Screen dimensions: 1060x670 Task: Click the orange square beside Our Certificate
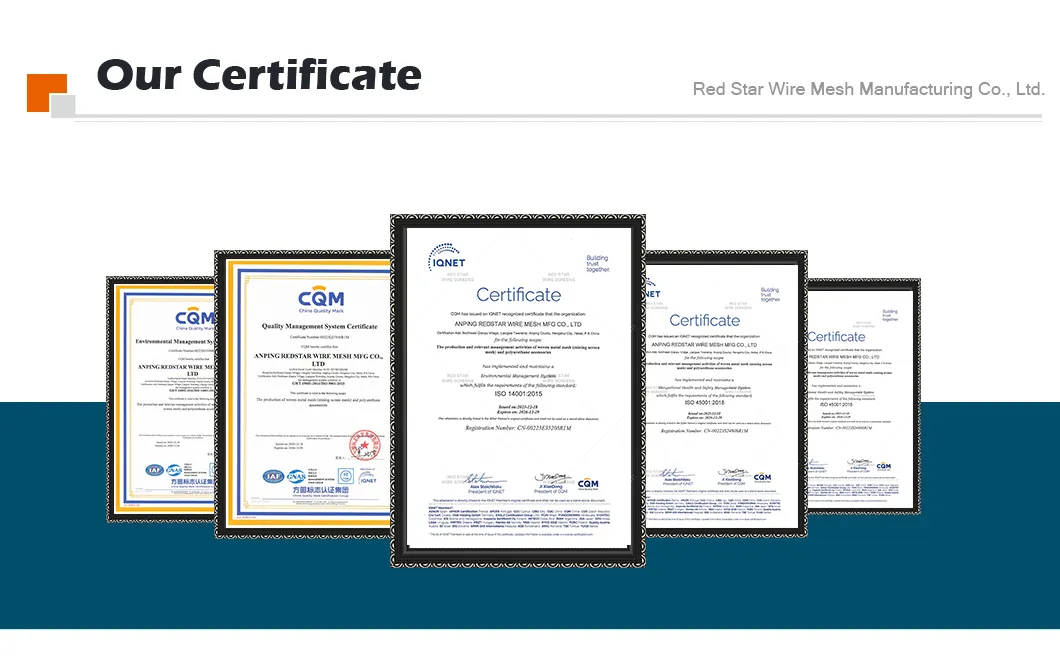click(46, 92)
